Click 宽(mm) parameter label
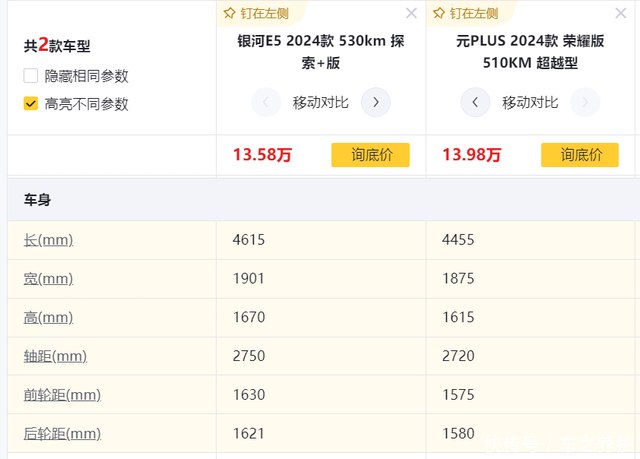640x459 pixels. [x=48, y=278]
